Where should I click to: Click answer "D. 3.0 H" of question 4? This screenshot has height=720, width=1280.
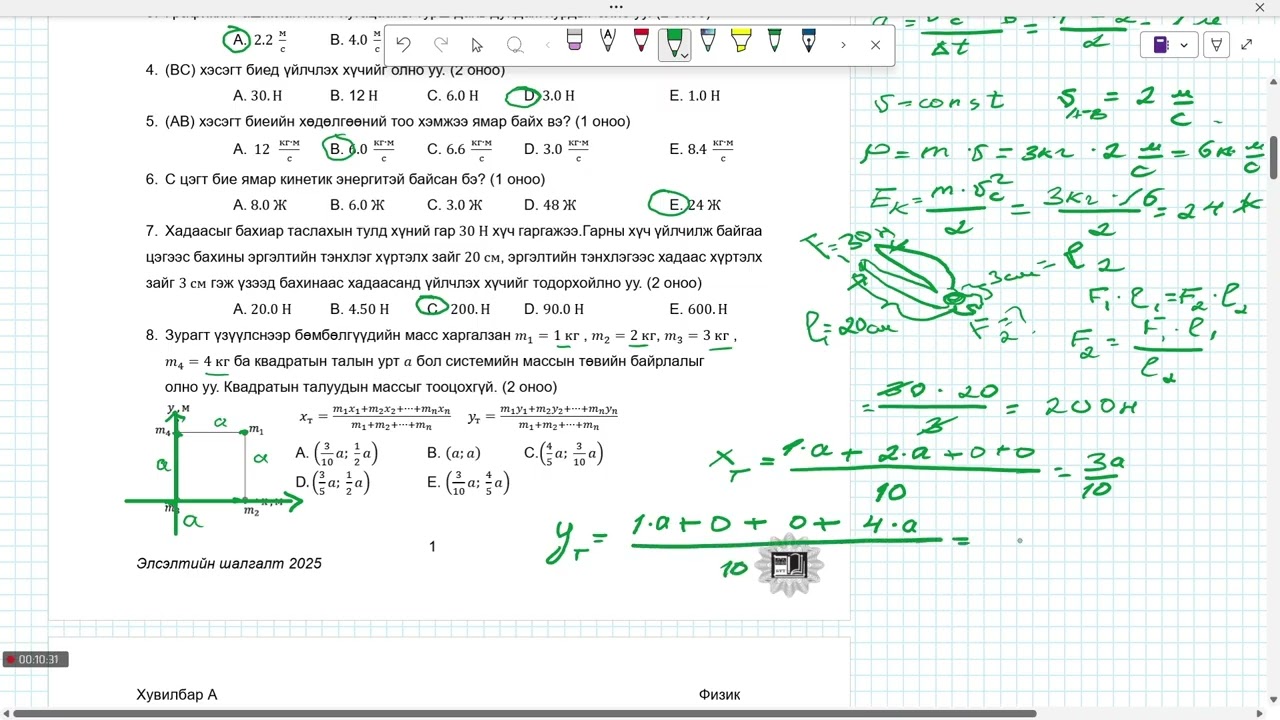coord(549,96)
